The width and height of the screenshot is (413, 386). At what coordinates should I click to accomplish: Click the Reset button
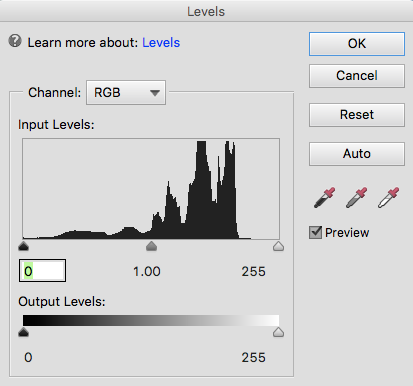click(x=357, y=115)
